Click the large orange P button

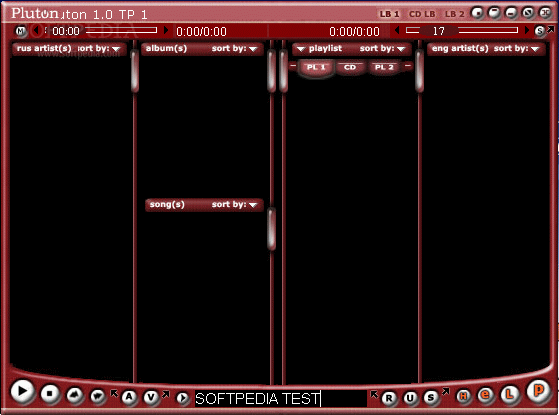click(x=538, y=391)
